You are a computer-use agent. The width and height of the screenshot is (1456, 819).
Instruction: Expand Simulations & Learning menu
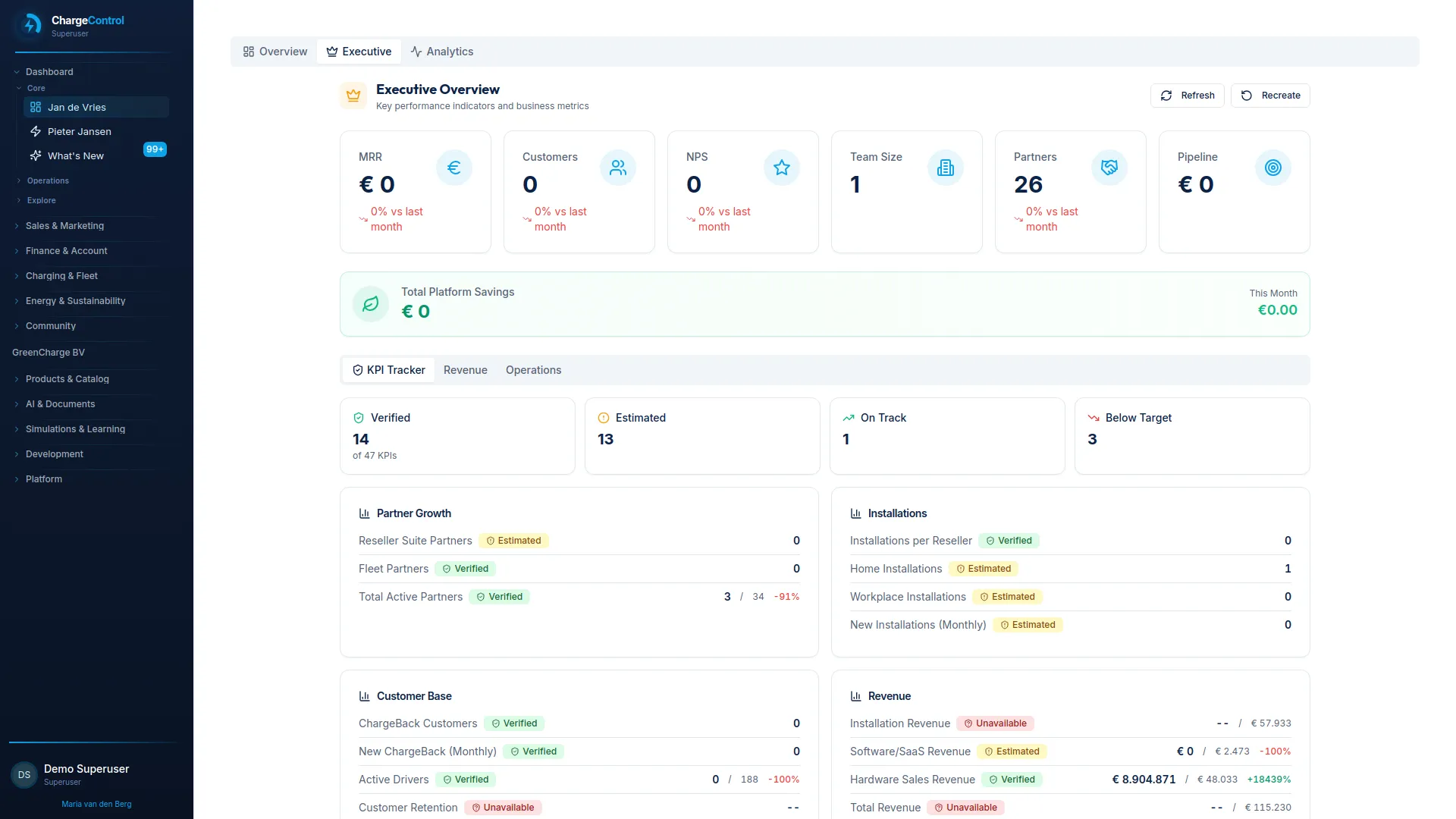click(x=75, y=429)
